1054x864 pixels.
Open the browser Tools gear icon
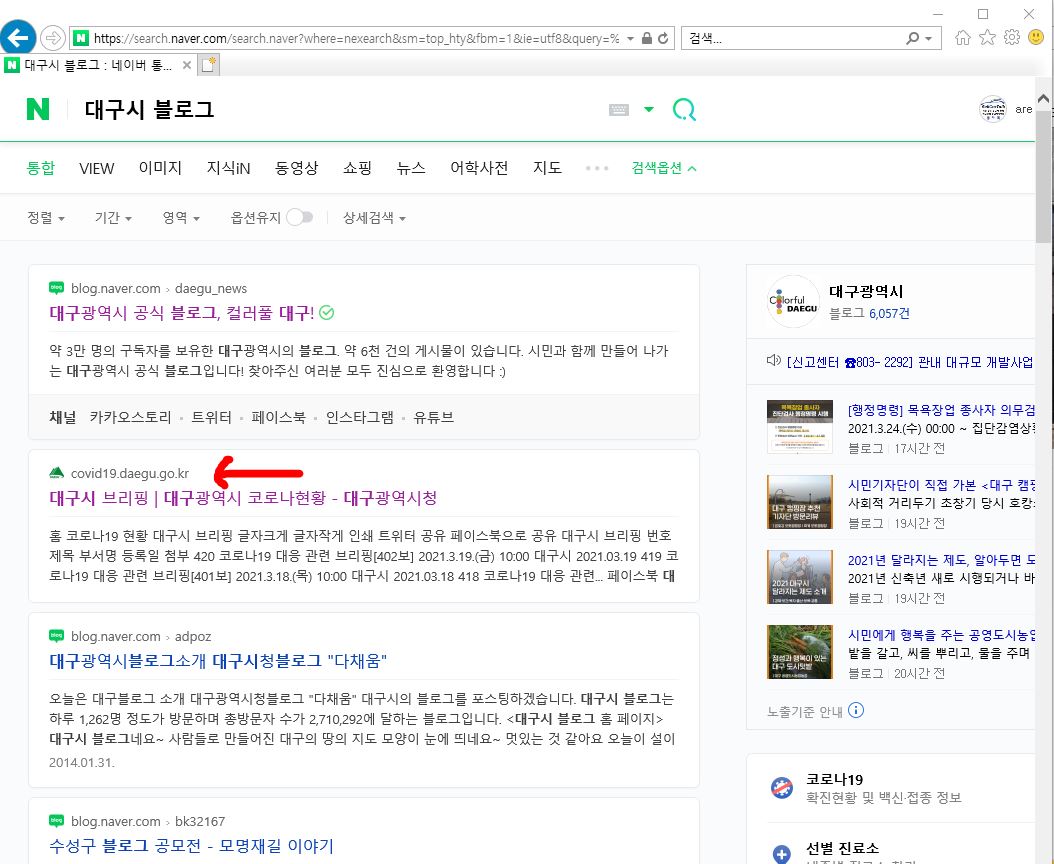(x=1012, y=38)
